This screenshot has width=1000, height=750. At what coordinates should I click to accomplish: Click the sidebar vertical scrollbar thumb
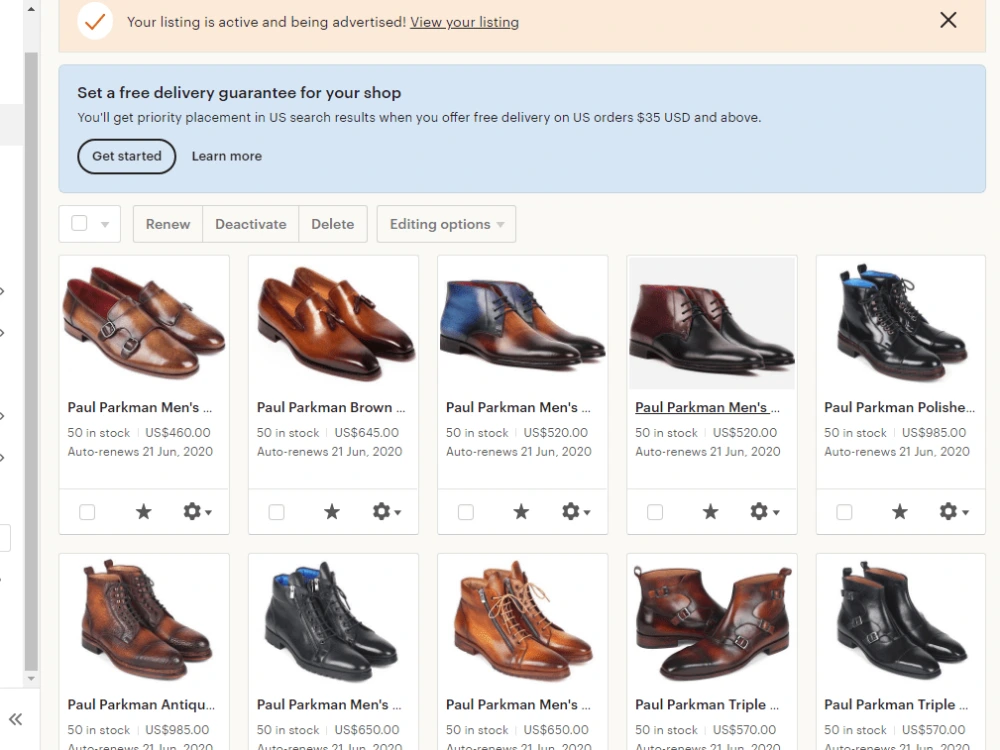click(31, 362)
